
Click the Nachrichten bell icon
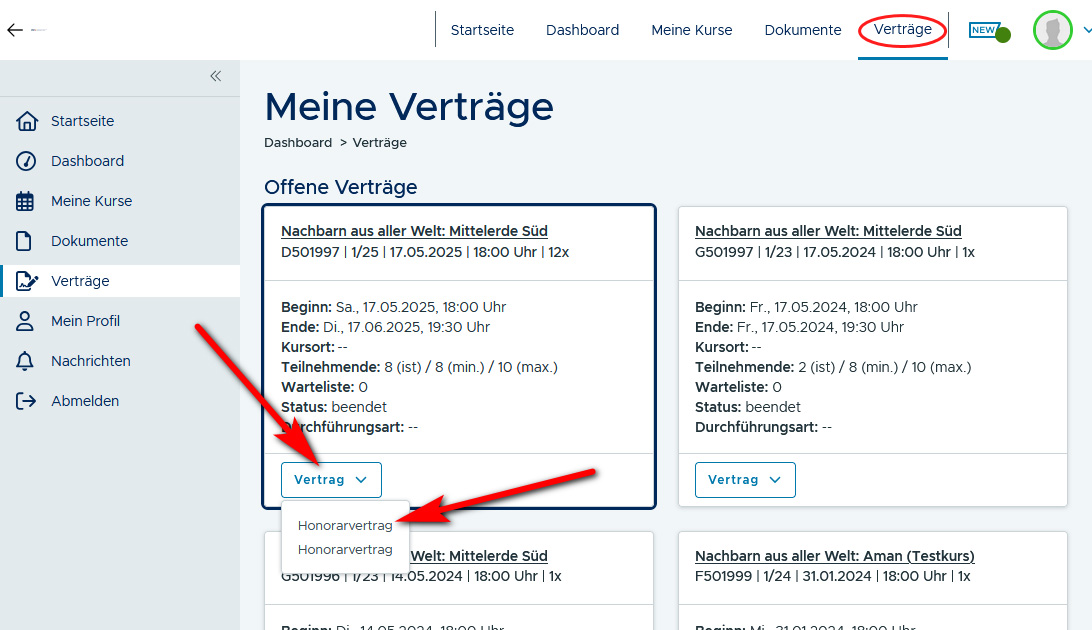pyautogui.click(x=26, y=361)
